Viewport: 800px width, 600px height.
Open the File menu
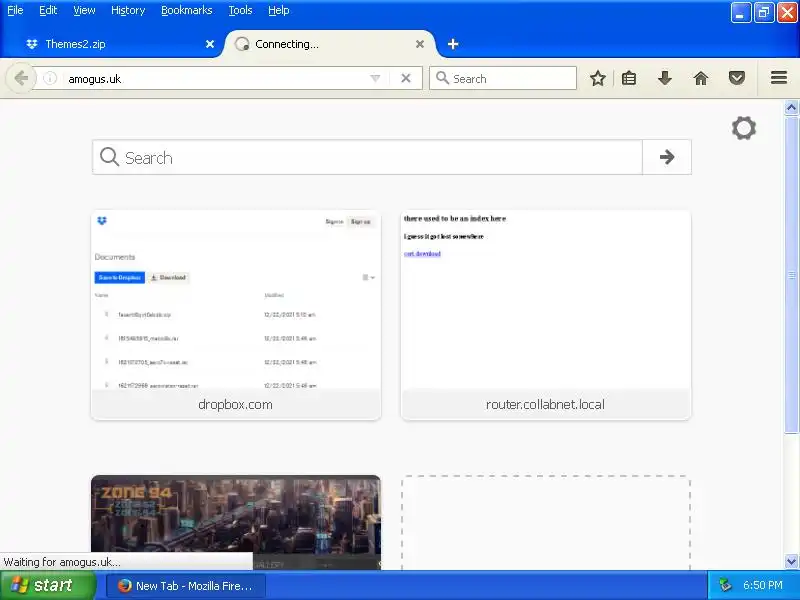[15, 10]
